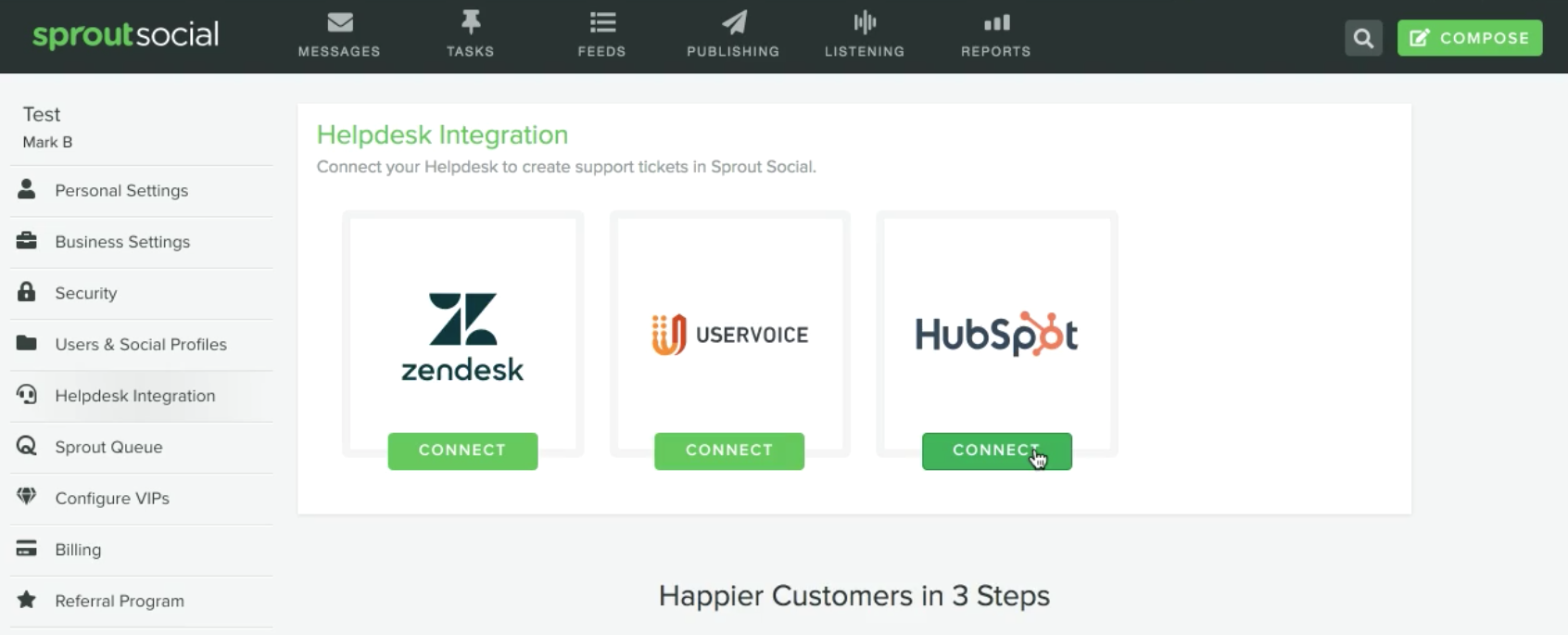Click the Compose button
This screenshot has width=1568, height=635.
click(x=1470, y=38)
